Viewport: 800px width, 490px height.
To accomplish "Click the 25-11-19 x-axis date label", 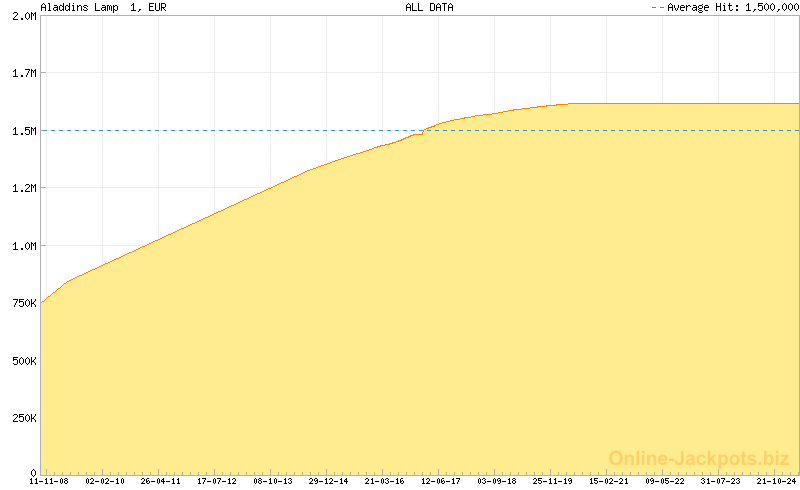I will click(x=553, y=481).
